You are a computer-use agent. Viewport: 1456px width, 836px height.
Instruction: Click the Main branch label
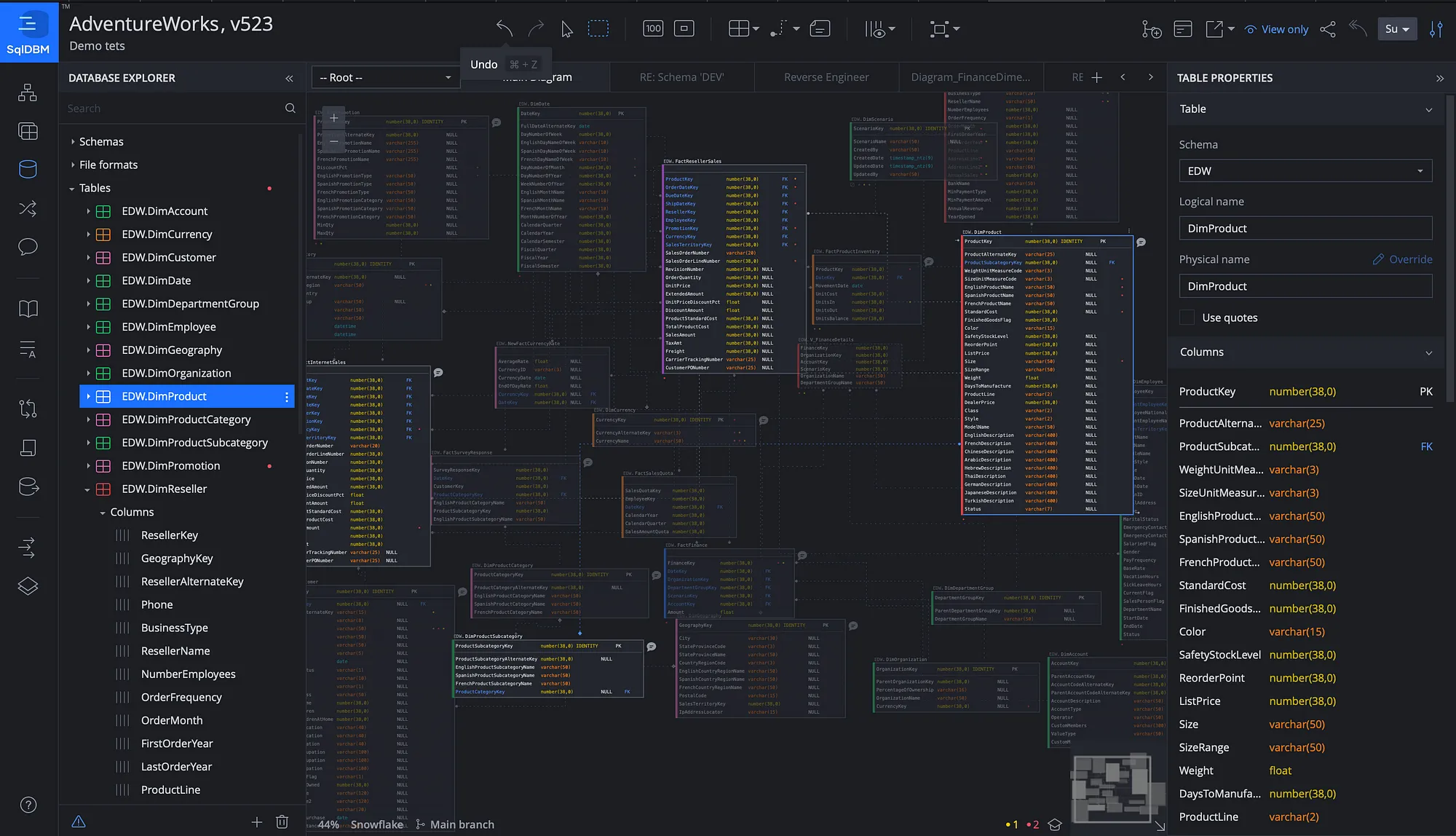462,824
